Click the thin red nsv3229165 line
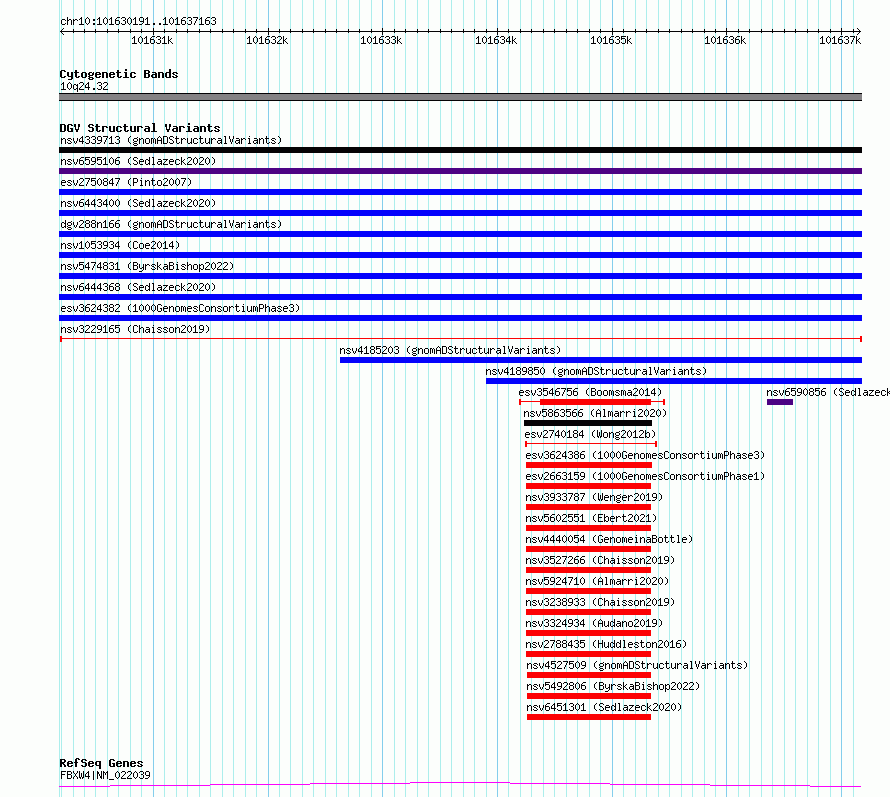This screenshot has height=797, width=890. [x=461, y=339]
